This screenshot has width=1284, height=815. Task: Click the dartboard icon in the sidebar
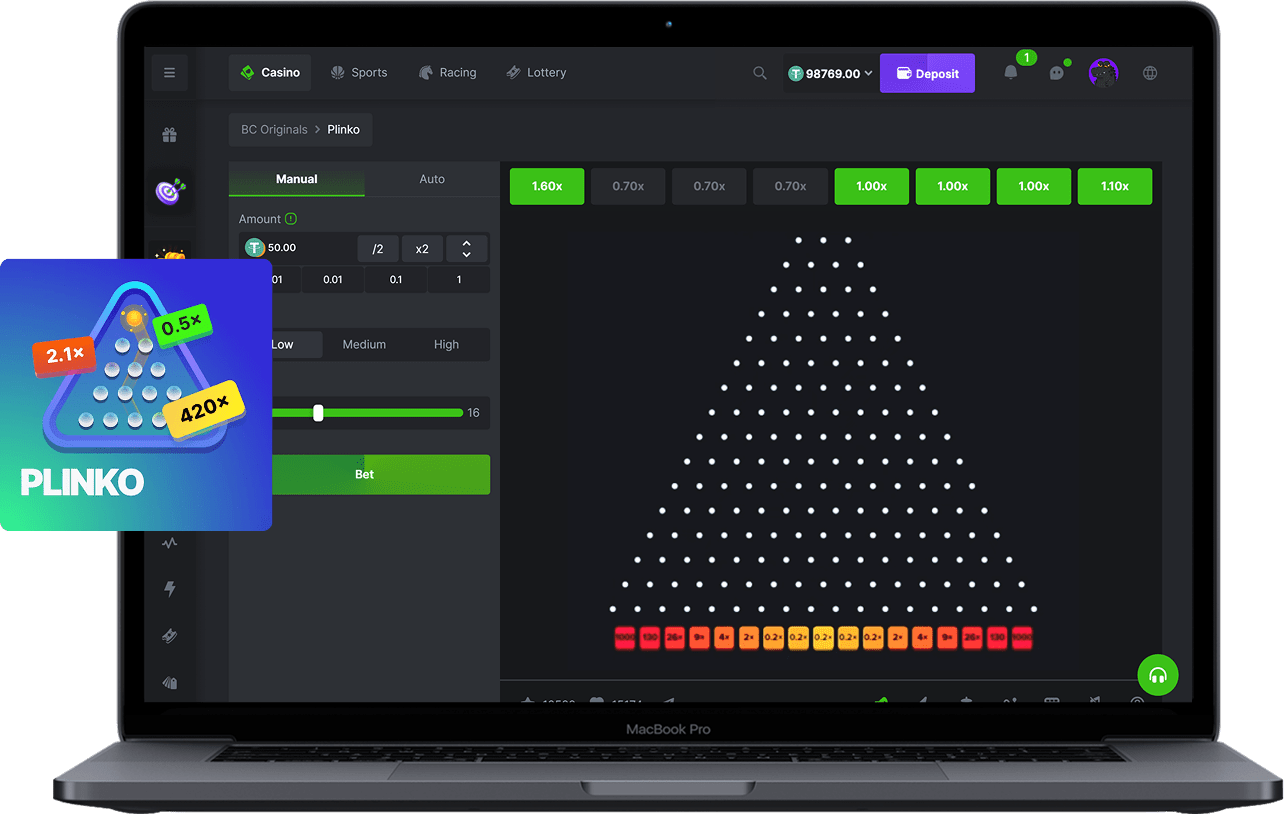tap(168, 191)
